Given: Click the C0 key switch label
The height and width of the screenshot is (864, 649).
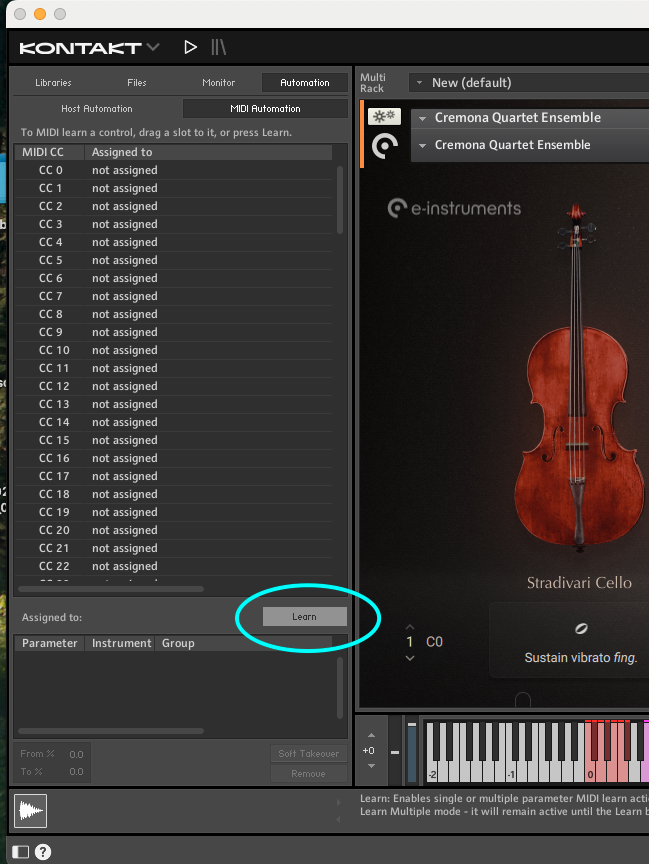Looking at the screenshot, I should [x=434, y=642].
